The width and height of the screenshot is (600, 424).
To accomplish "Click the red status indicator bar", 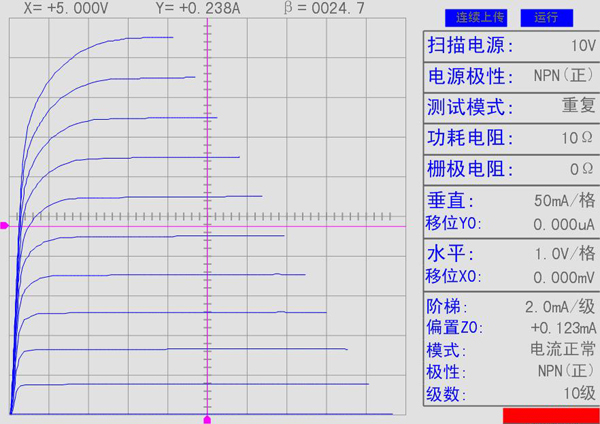I will point(551,415).
